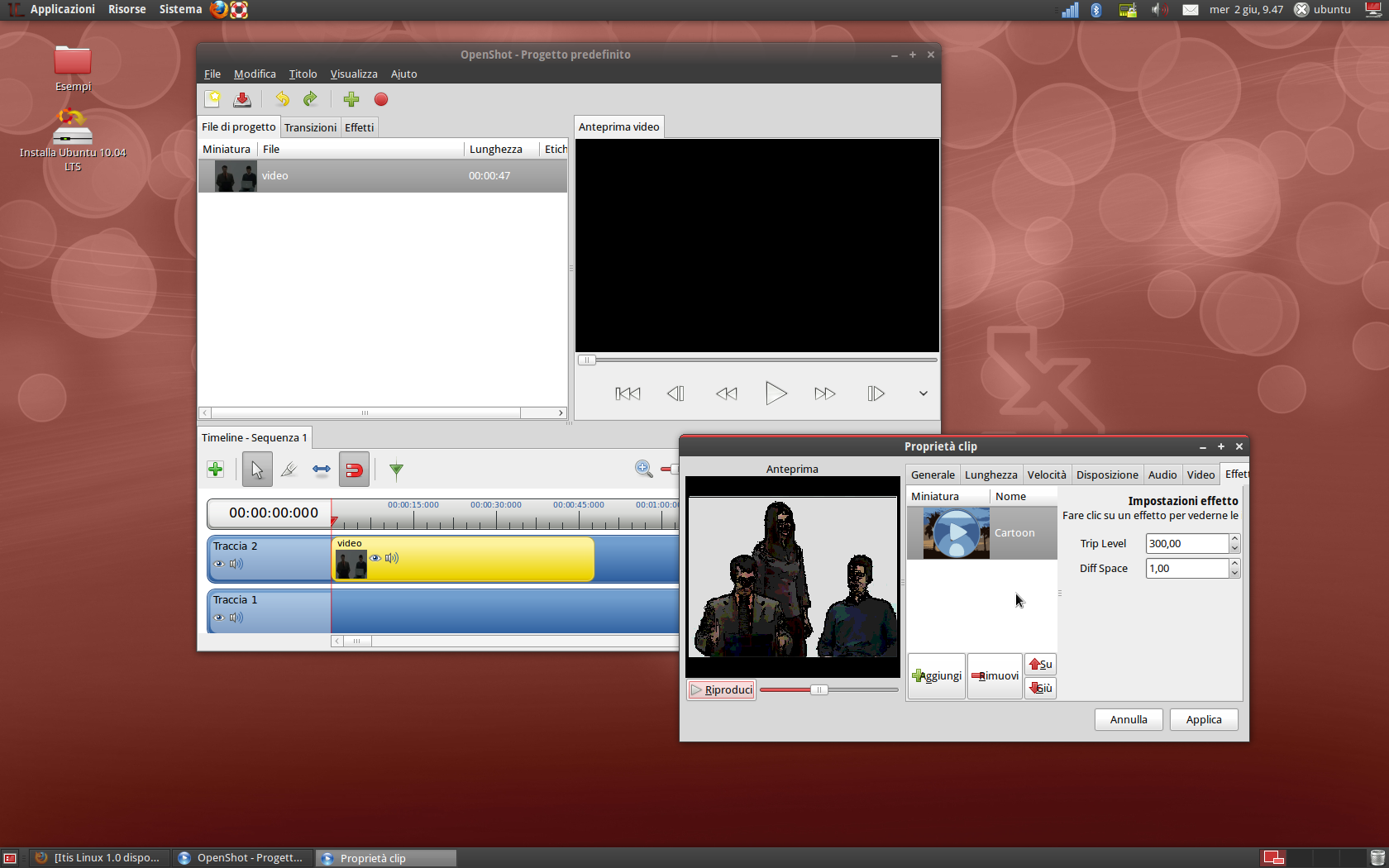1389x868 pixels.
Task: Open the Esempi folder on the desktop
Action: [73, 69]
